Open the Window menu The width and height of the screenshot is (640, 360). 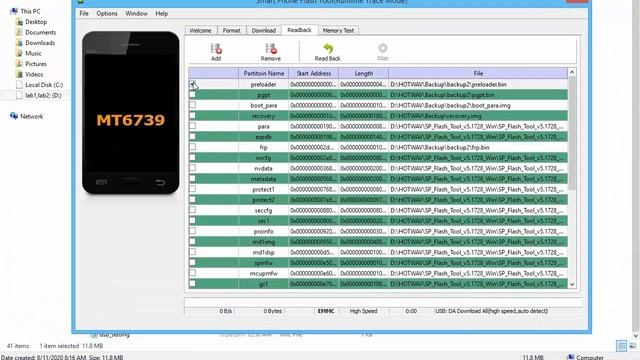[136, 13]
